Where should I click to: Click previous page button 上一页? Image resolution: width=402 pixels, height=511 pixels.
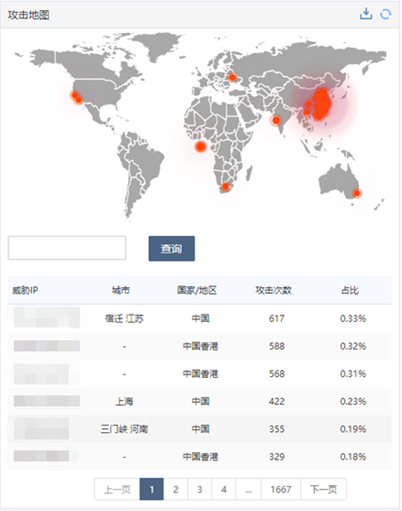click(117, 489)
